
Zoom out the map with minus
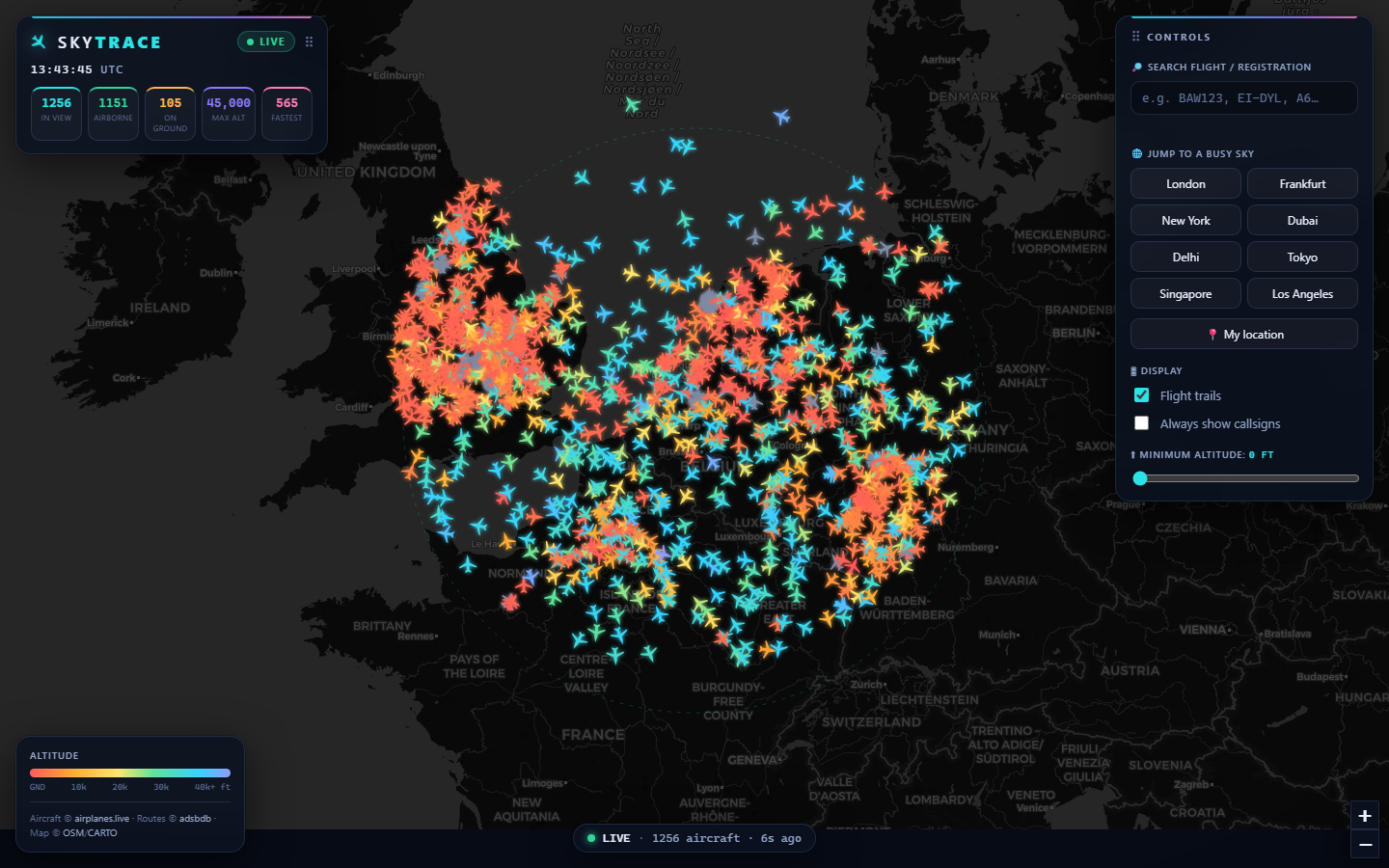tap(1365, 844)
